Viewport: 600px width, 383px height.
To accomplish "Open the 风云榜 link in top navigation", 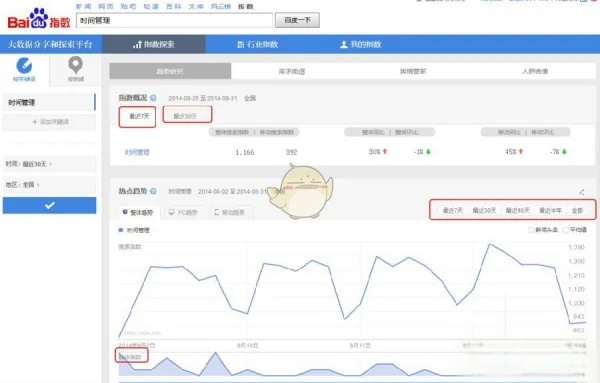I will [221, 7].
